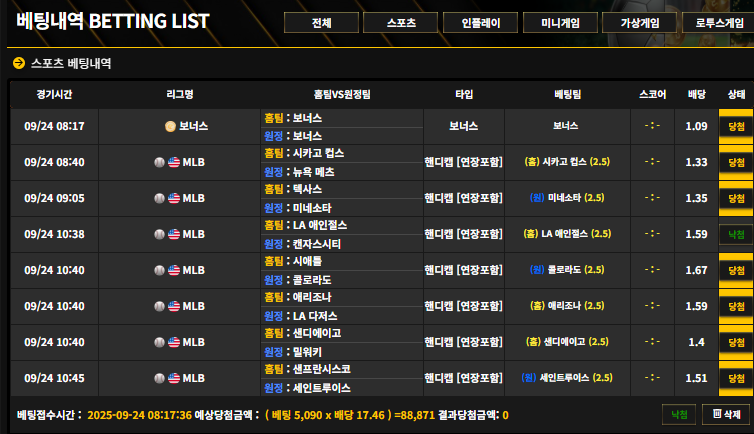The height and width of the screenshot is (434, 754).
Task: Click the 타입 column header
Action: [464, 94]
